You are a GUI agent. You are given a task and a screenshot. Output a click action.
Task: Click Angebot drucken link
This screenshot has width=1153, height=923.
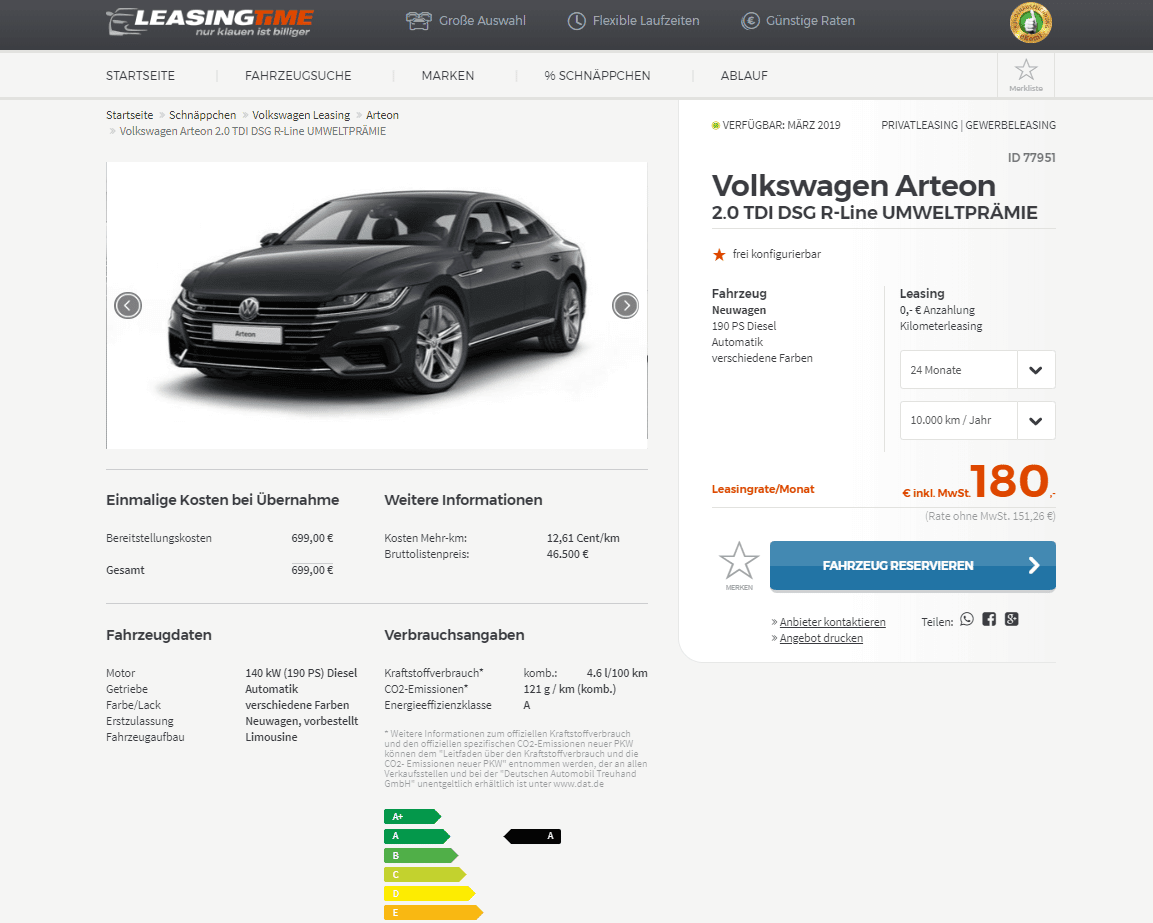tap(821, 638)
